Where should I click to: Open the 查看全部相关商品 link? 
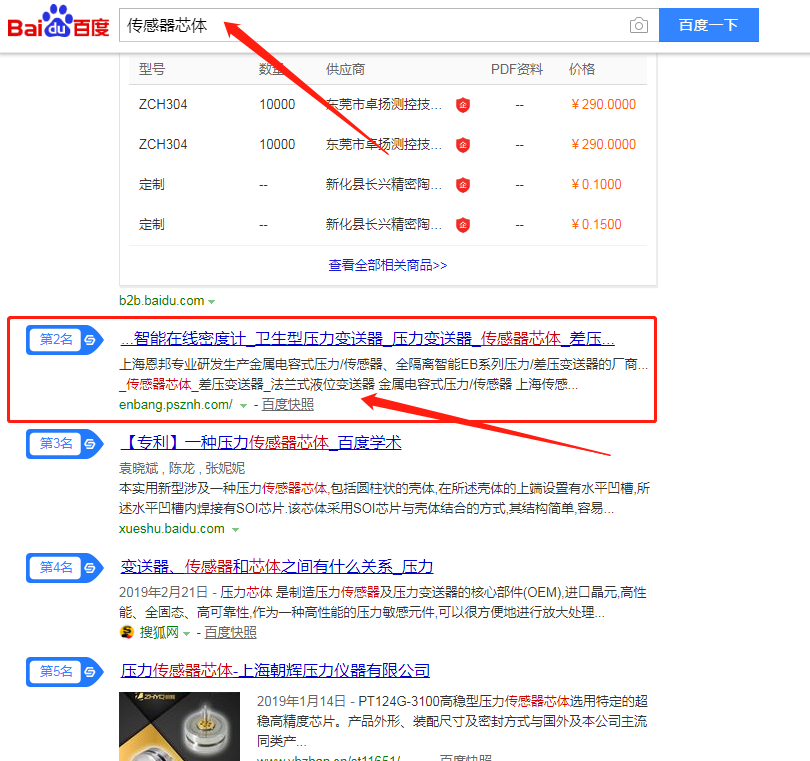[x=388, y=267]
